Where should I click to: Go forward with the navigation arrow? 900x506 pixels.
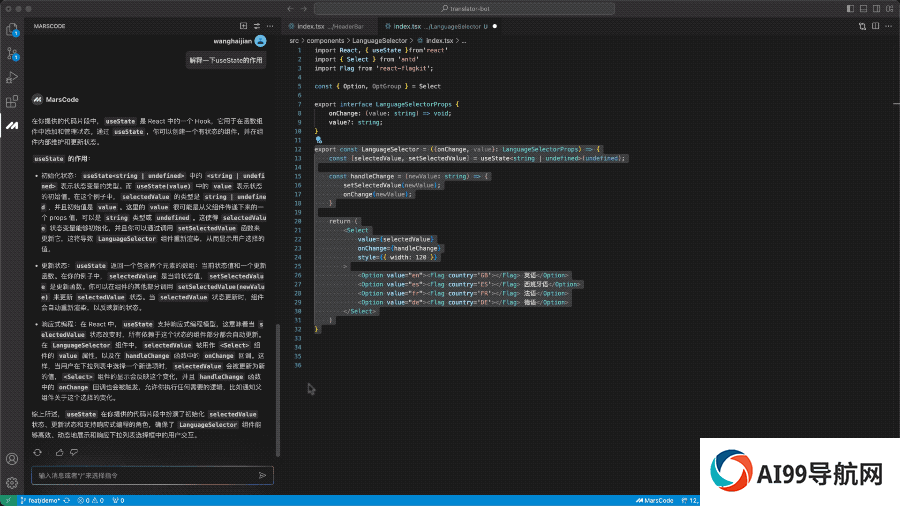(304, 9)
